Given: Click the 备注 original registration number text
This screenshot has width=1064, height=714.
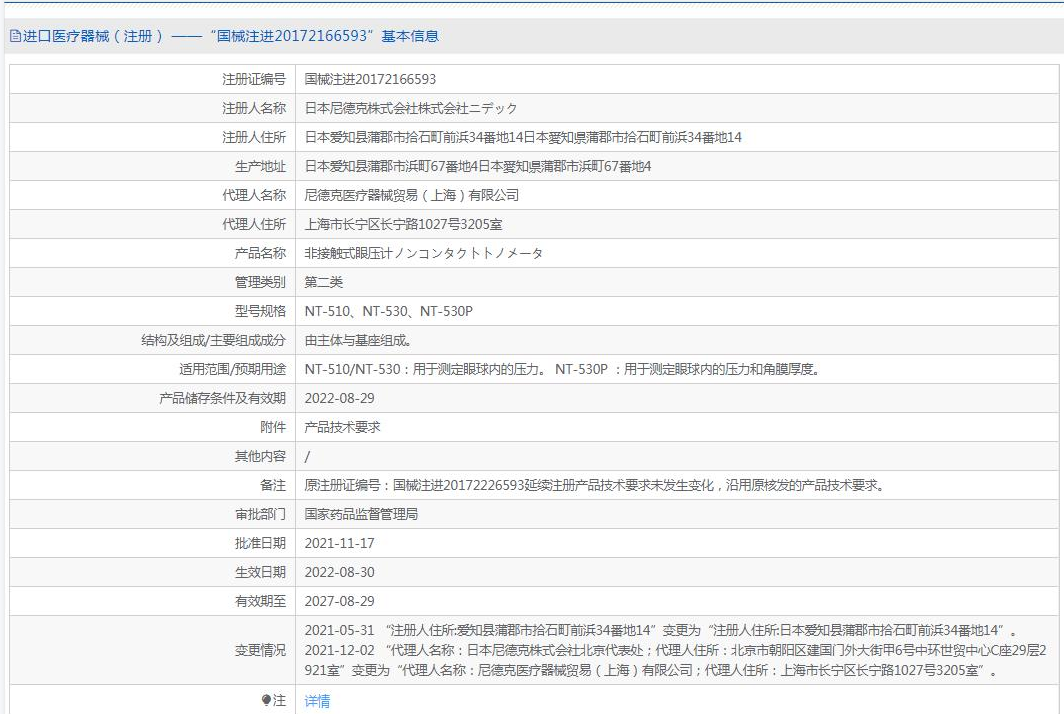Looking at the screenshot, I should [594, 485].
